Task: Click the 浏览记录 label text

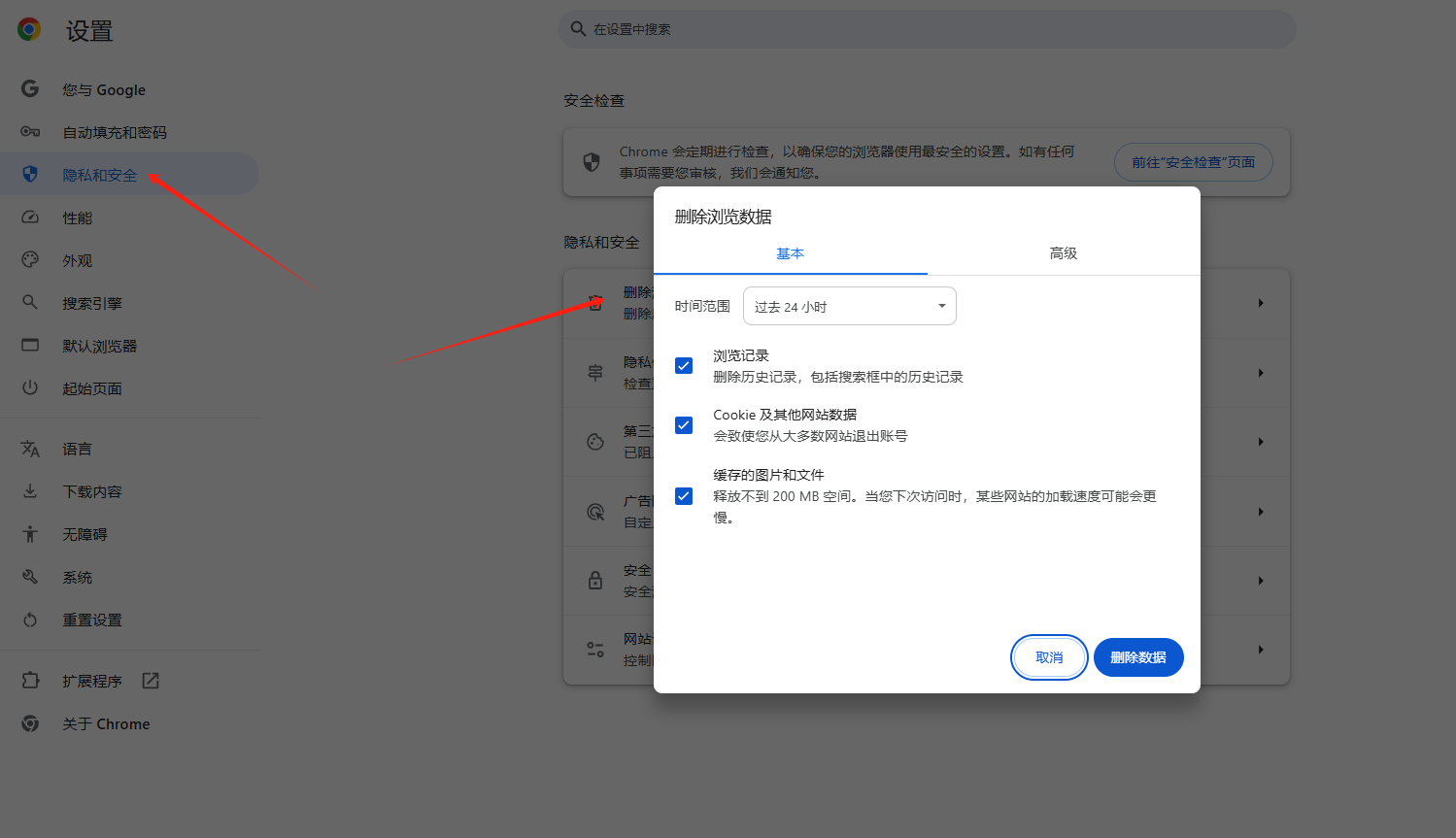Action: [741, 355]
